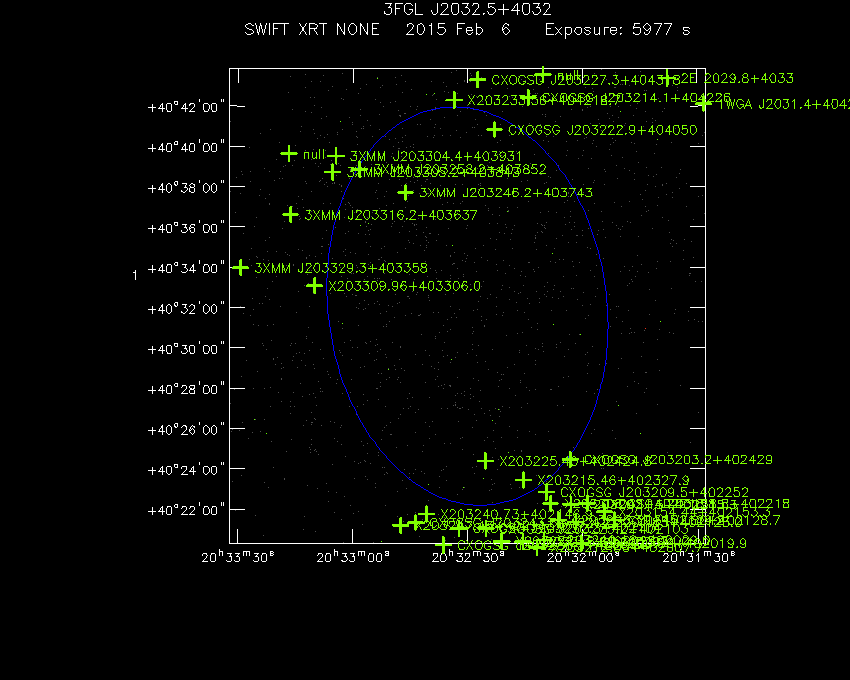Click cross marker of 3XMM J203304.4+403931
Image resolution: width=850 pixels, height=680 pixels.
click(336, 156)
